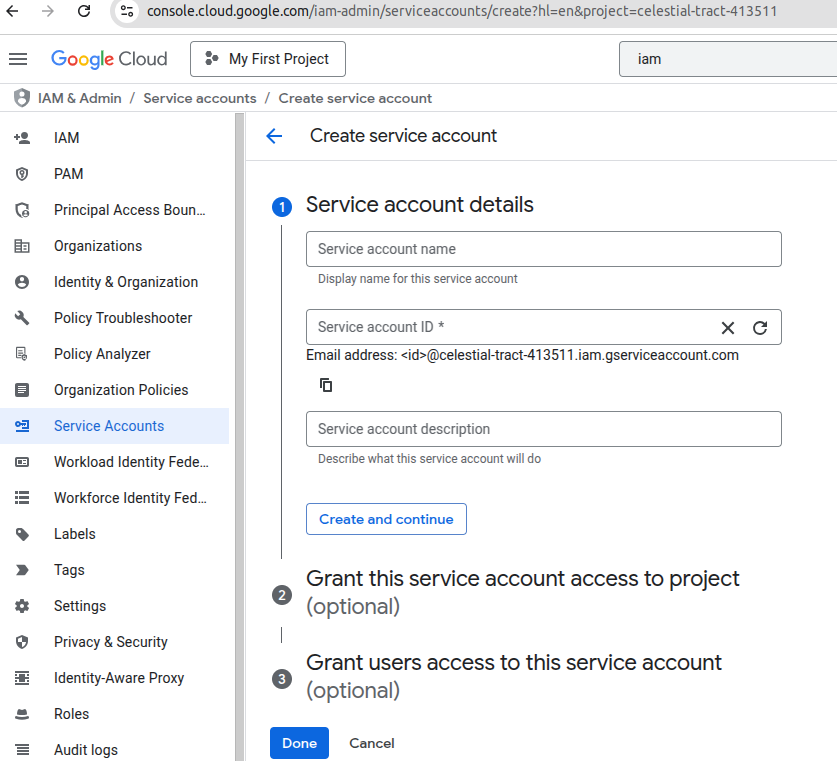
Task: Select Policy Troubleshooter from the sidebar
Action: pyautogui.click(x=122, y=318)
